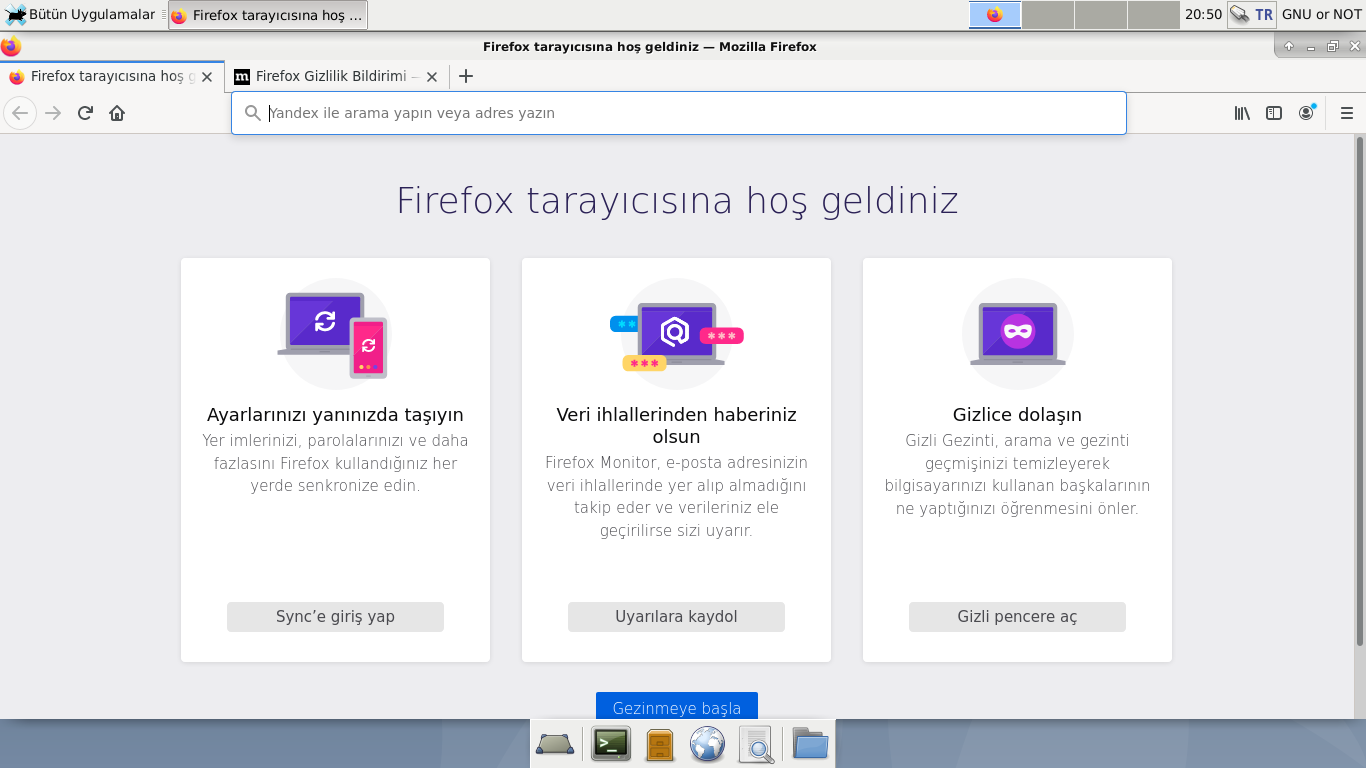This screenshot has width=1366, height=768.
Task: Click the "GNU or NOT" panel text
Action: pyautogui.click(x=1322, y=15)
